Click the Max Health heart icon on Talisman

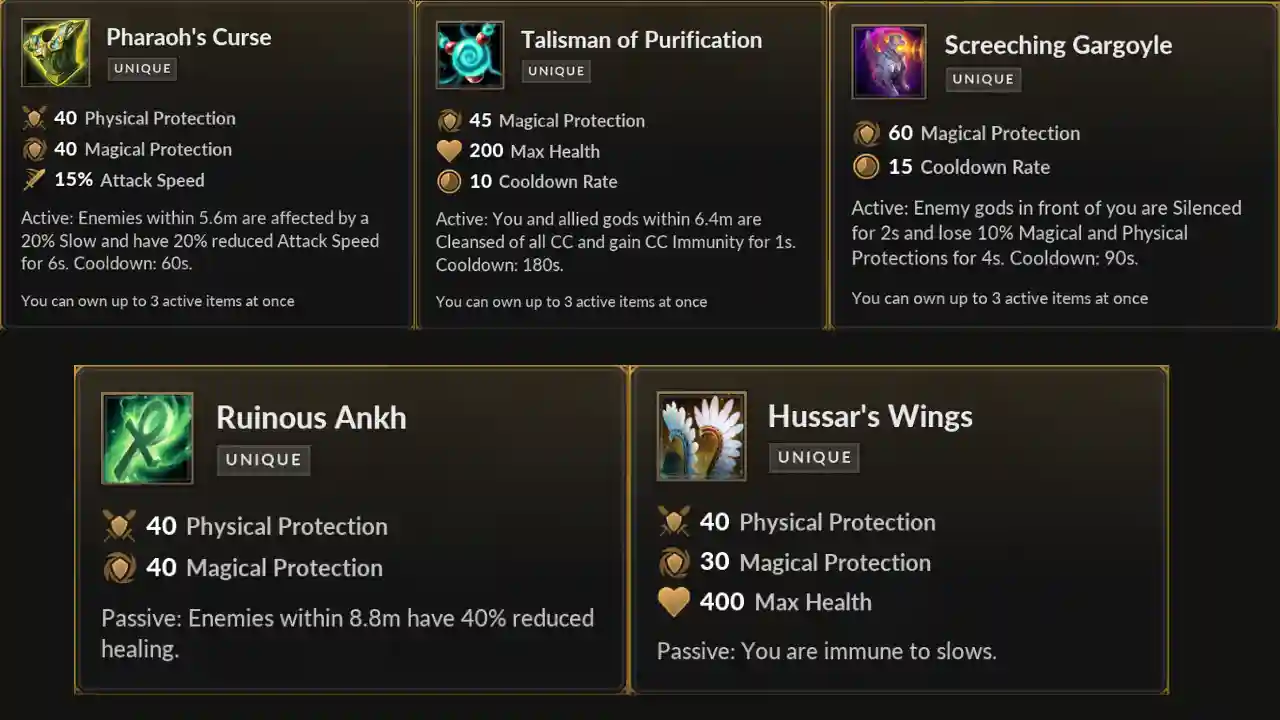[450, 151]
